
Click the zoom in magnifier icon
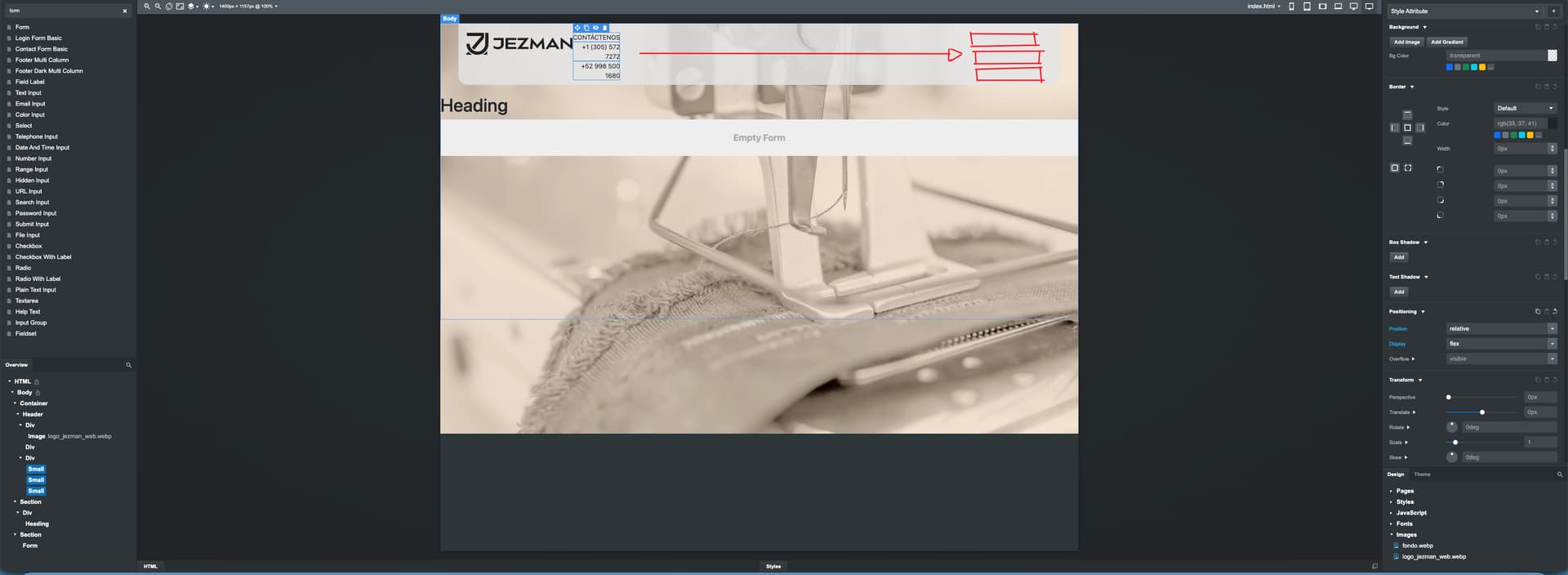147,7
